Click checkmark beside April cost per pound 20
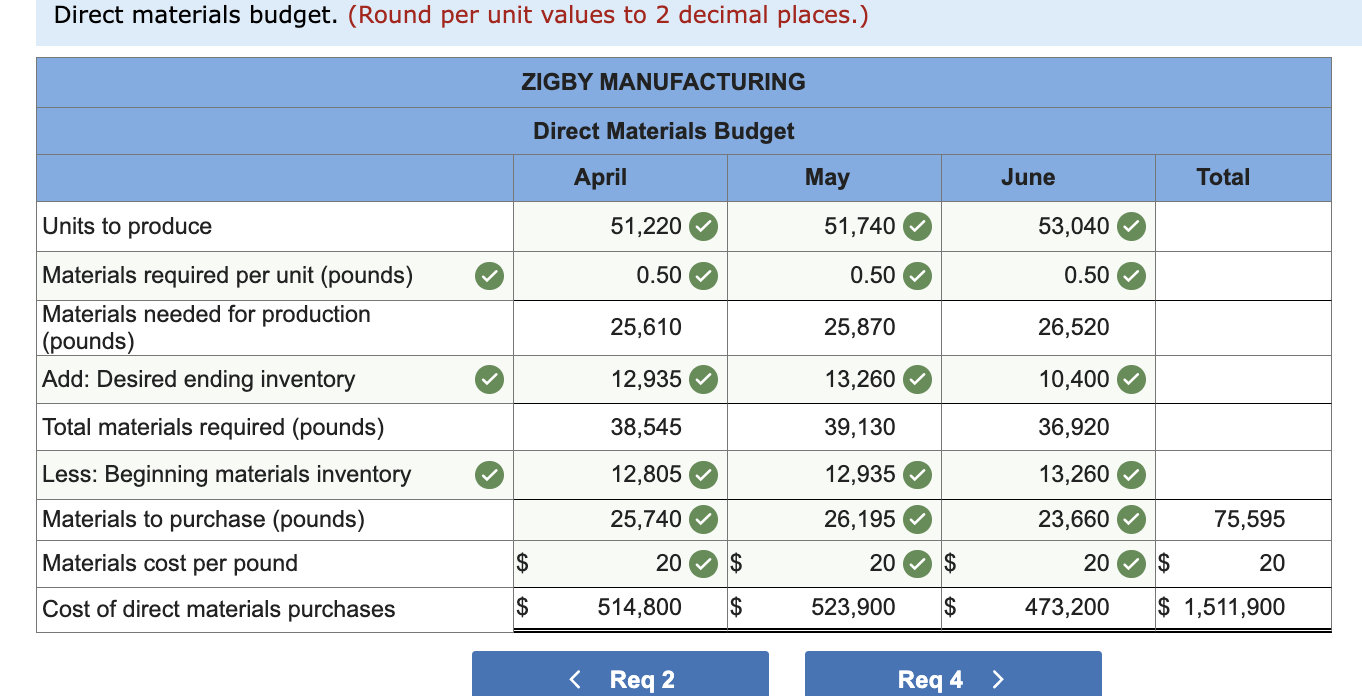Image resolution: width=1362 pixels, height=696 pixels. [x=704, y=563]
